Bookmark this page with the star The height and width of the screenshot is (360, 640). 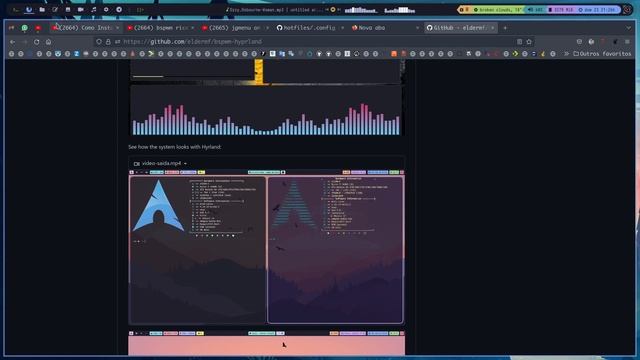pos(529,42)
